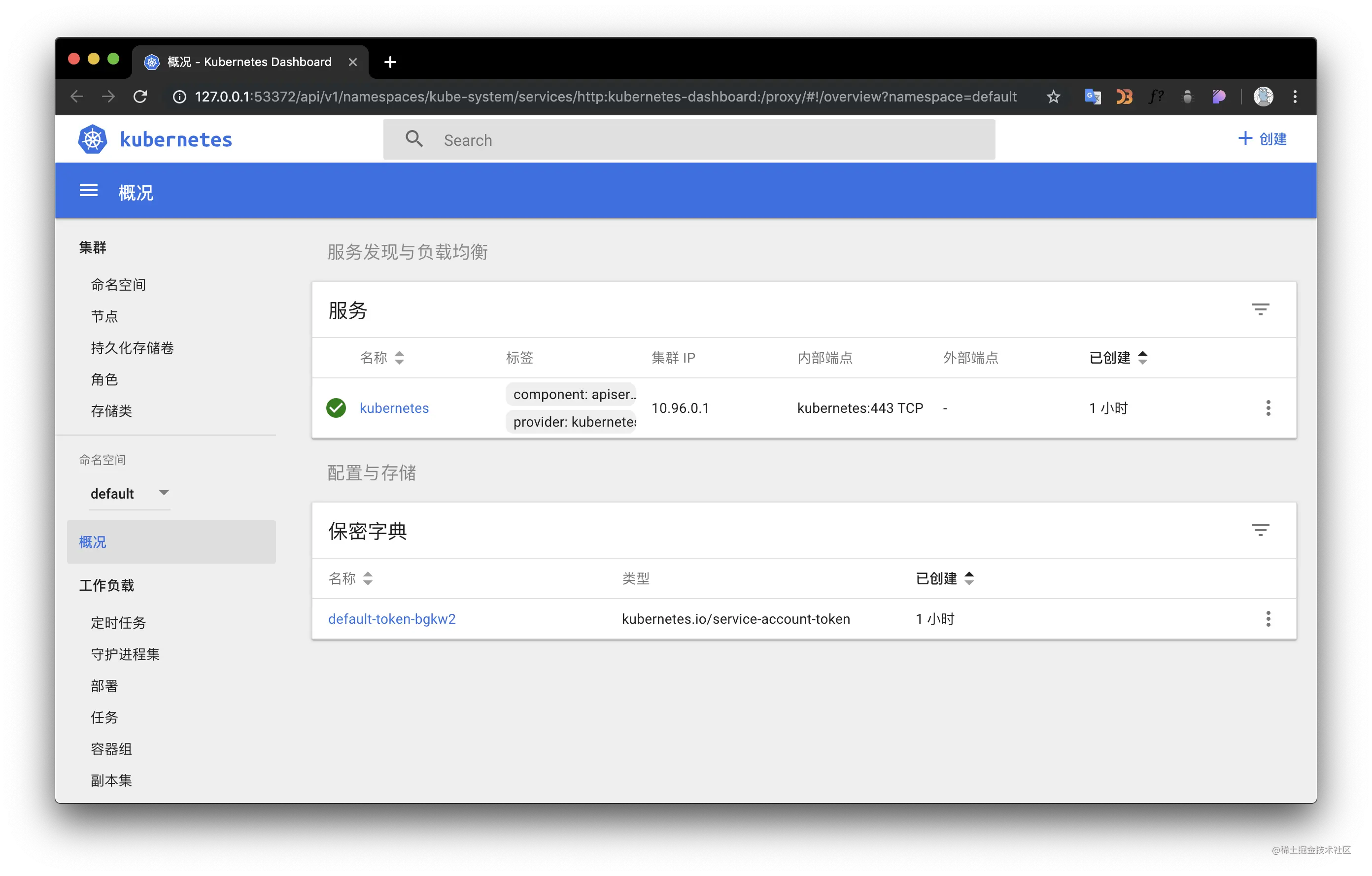The image size is (1372, 876).
Task: Open actions menu for kubernetes service row
Action: point(1268,408)
